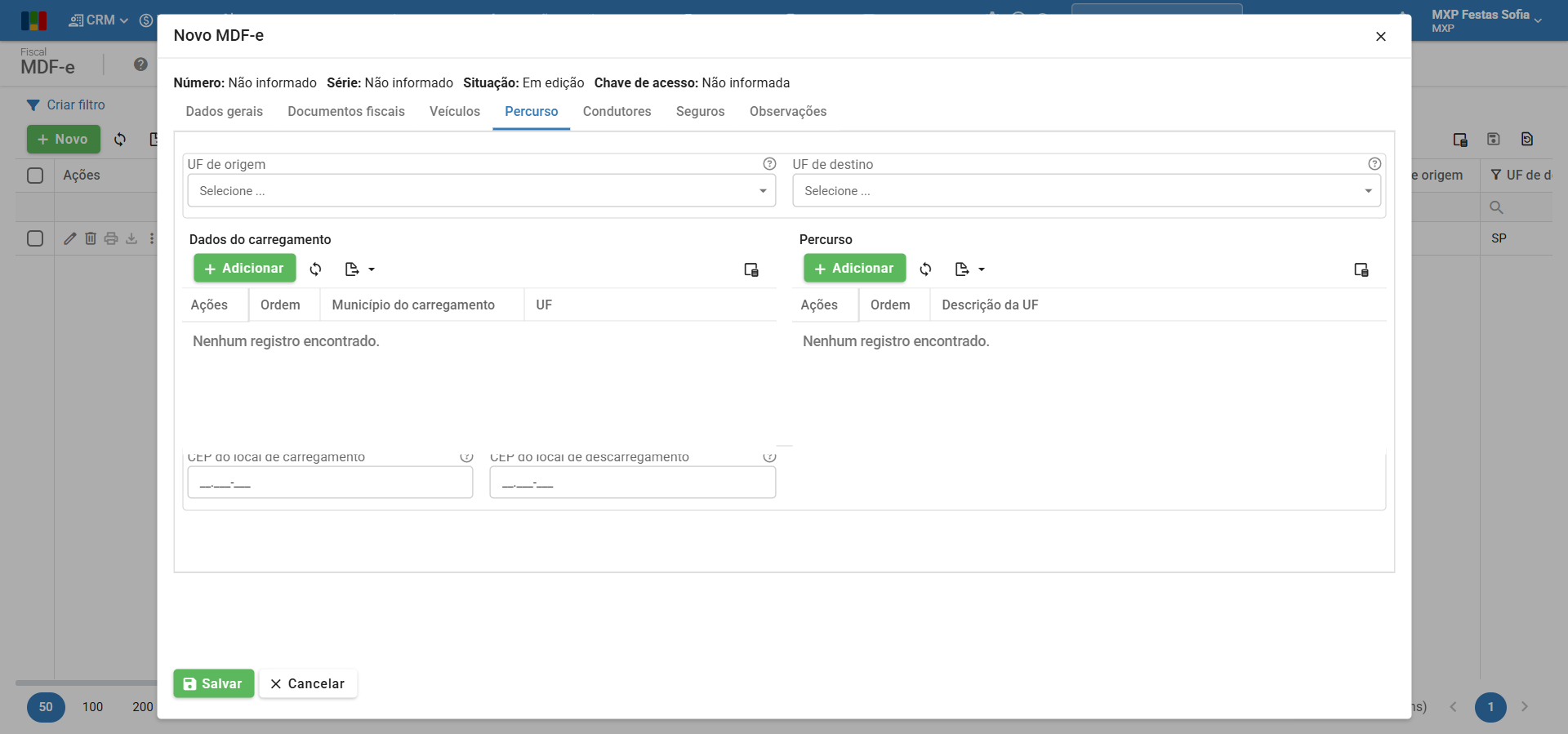The width and height of the screenshot is (1568, 734).
Task: Switch to the Dados gerais tab
Action: pos(225,112)
